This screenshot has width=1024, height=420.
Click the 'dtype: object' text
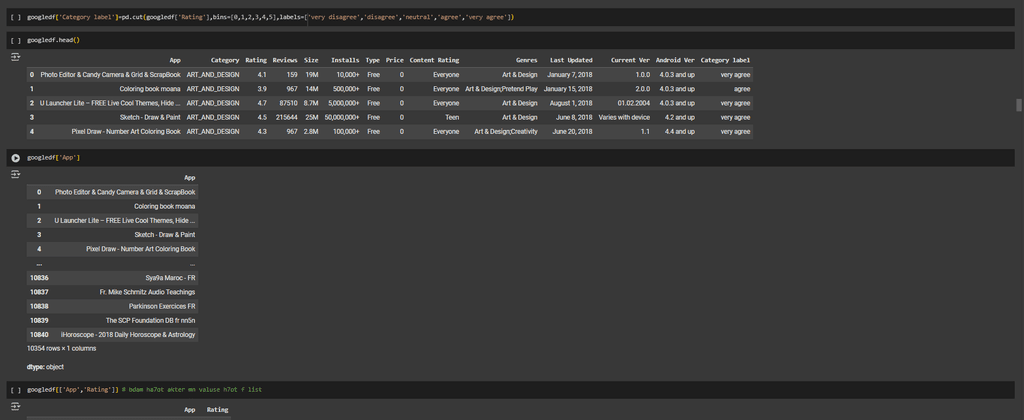click(x=45, y=367)
